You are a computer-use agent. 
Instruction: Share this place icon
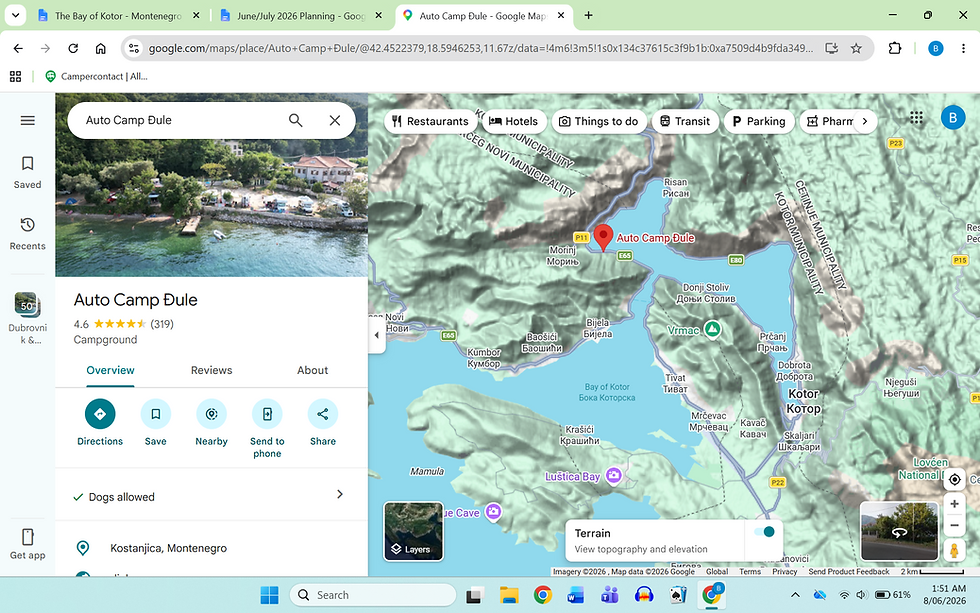tap(322, 414)
